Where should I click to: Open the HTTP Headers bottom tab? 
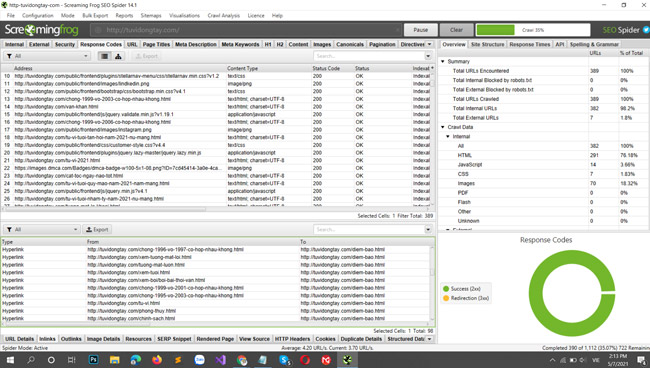coord(292,339)
